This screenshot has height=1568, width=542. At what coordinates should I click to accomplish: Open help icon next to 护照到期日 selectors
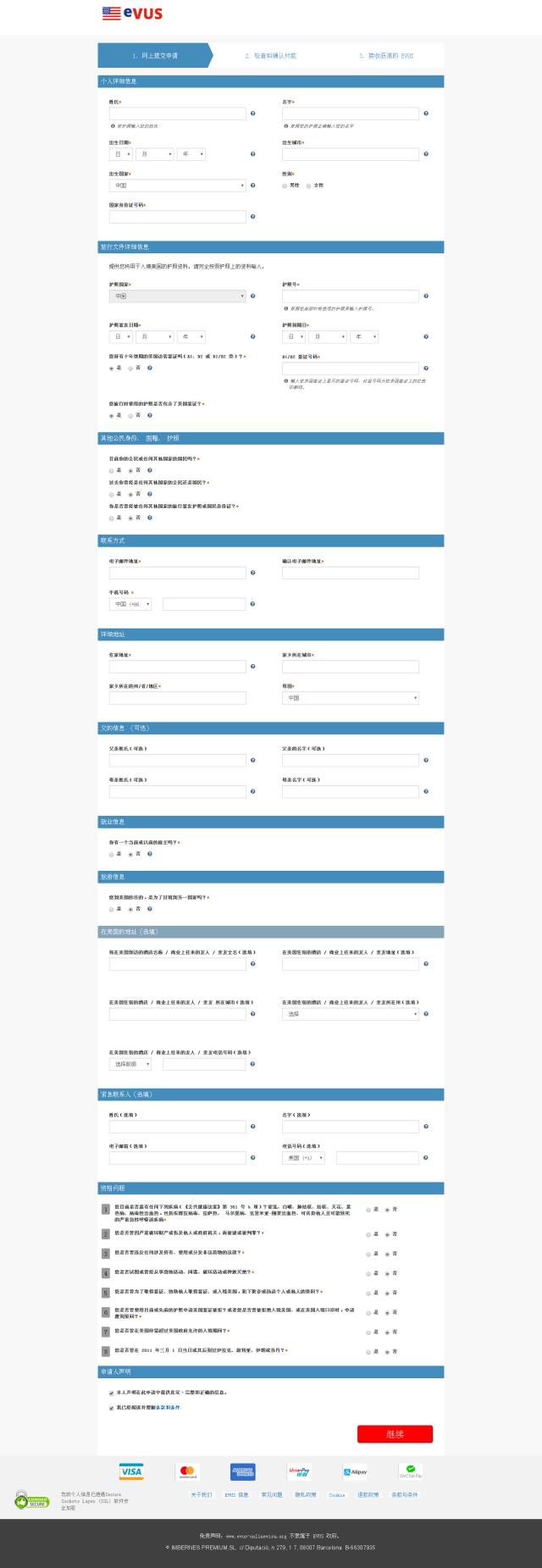point(426,337)
